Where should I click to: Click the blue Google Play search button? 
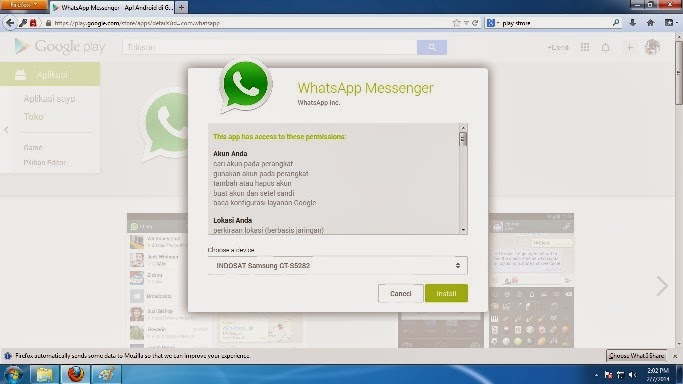tap(432, 47)
